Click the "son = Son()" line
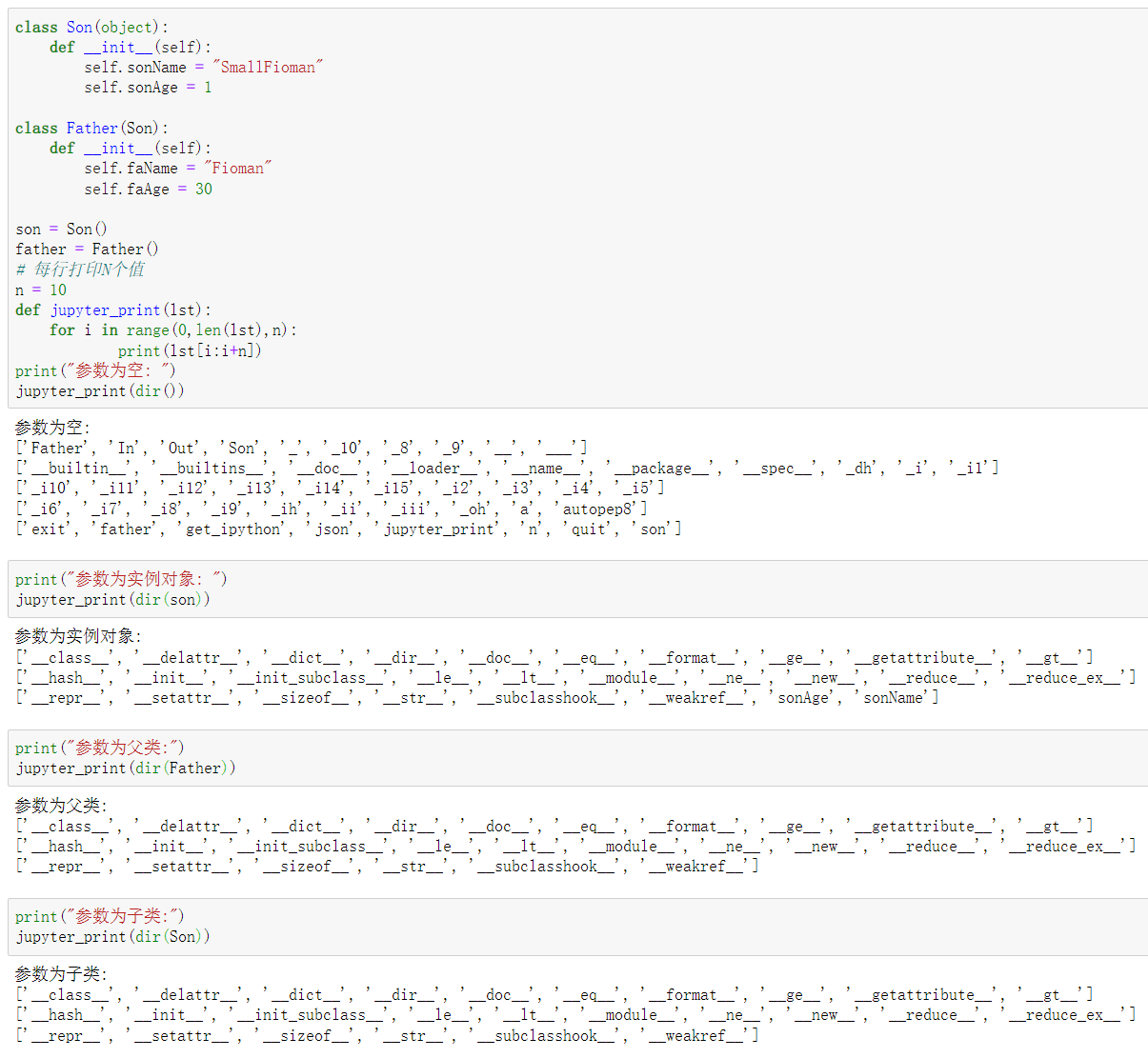The height and width of the screenshot is (1058, 1148). tap(61, 229)
